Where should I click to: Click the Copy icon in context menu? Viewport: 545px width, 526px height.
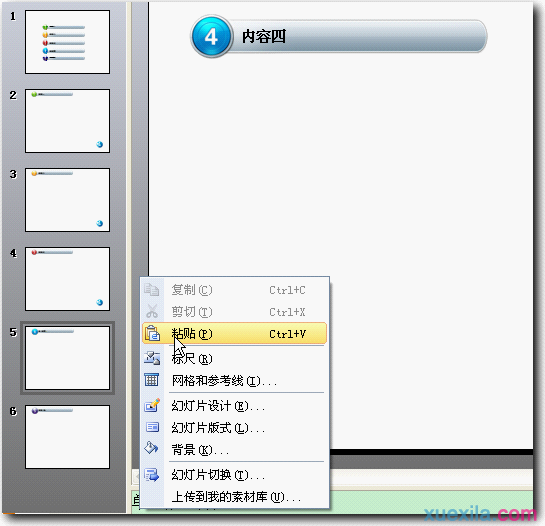coord(152,290)
